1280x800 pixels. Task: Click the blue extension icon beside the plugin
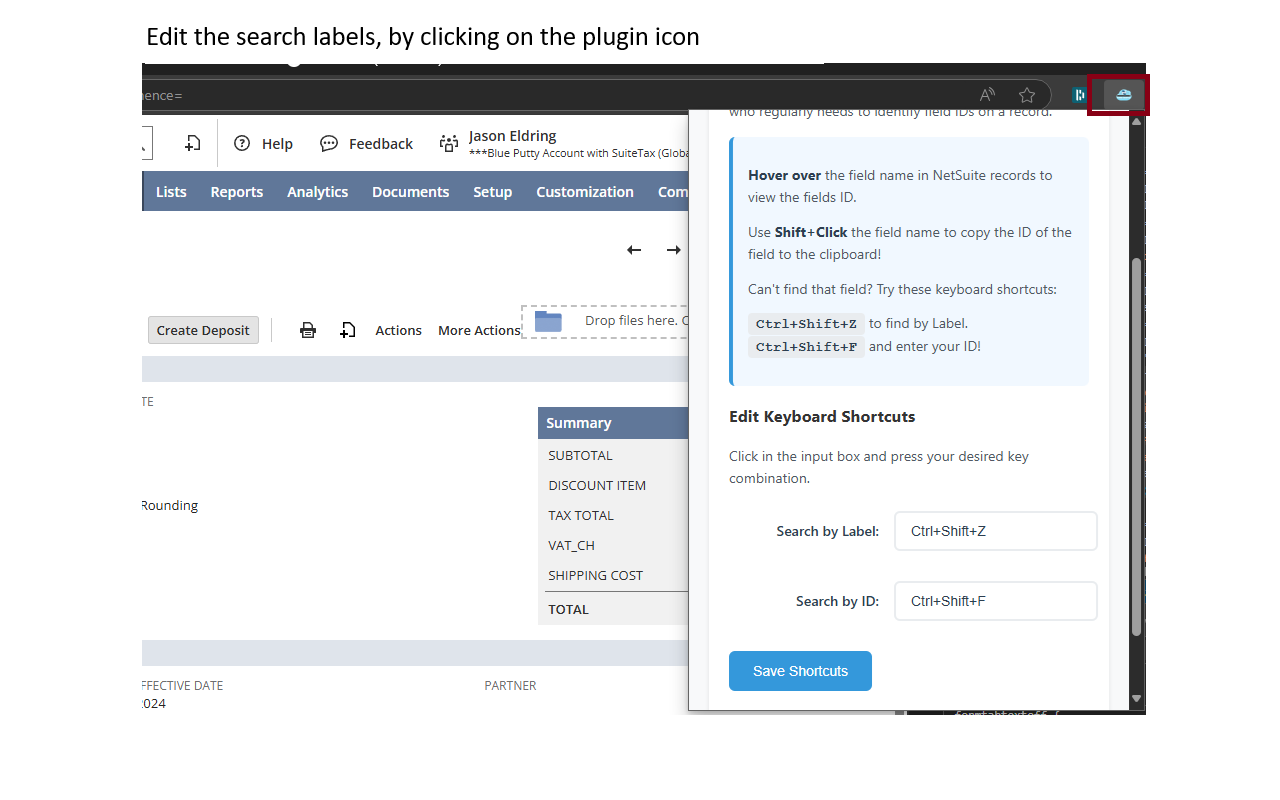point(1079,95)
